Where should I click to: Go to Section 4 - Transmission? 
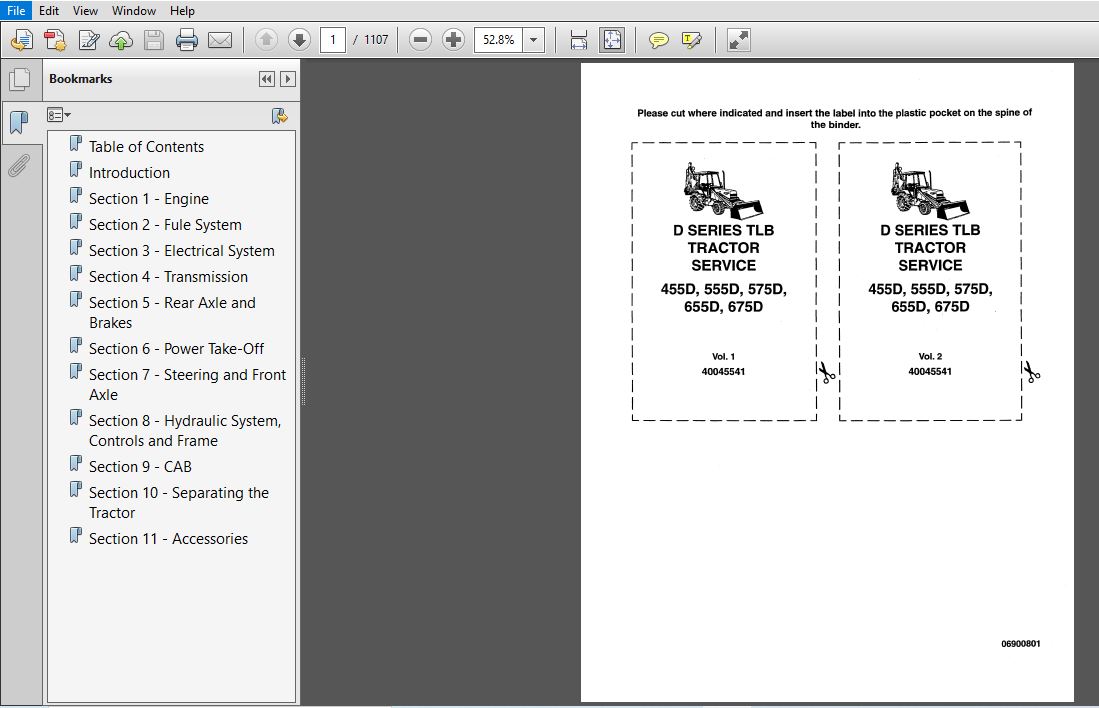coord(168,276)
